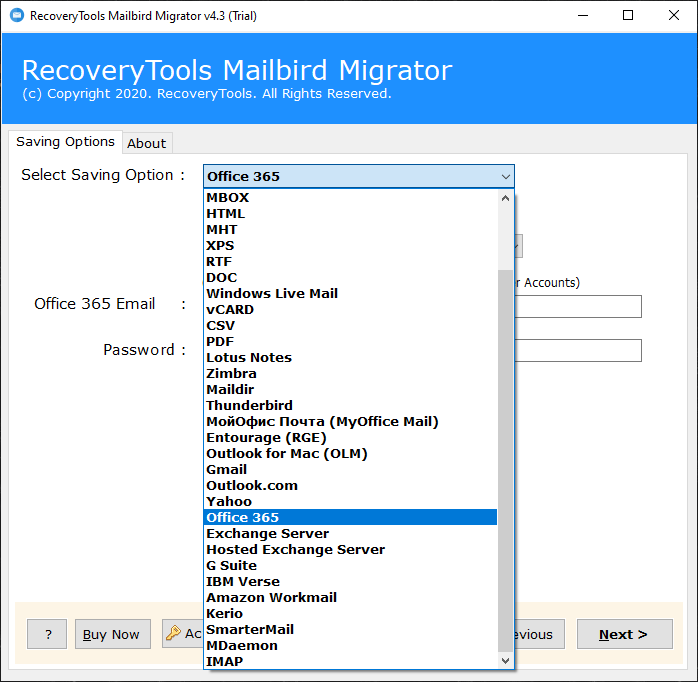Pick Maildir from the list
Image resolution: width=698 pixels, height=682 pixels.
(350, 390)
